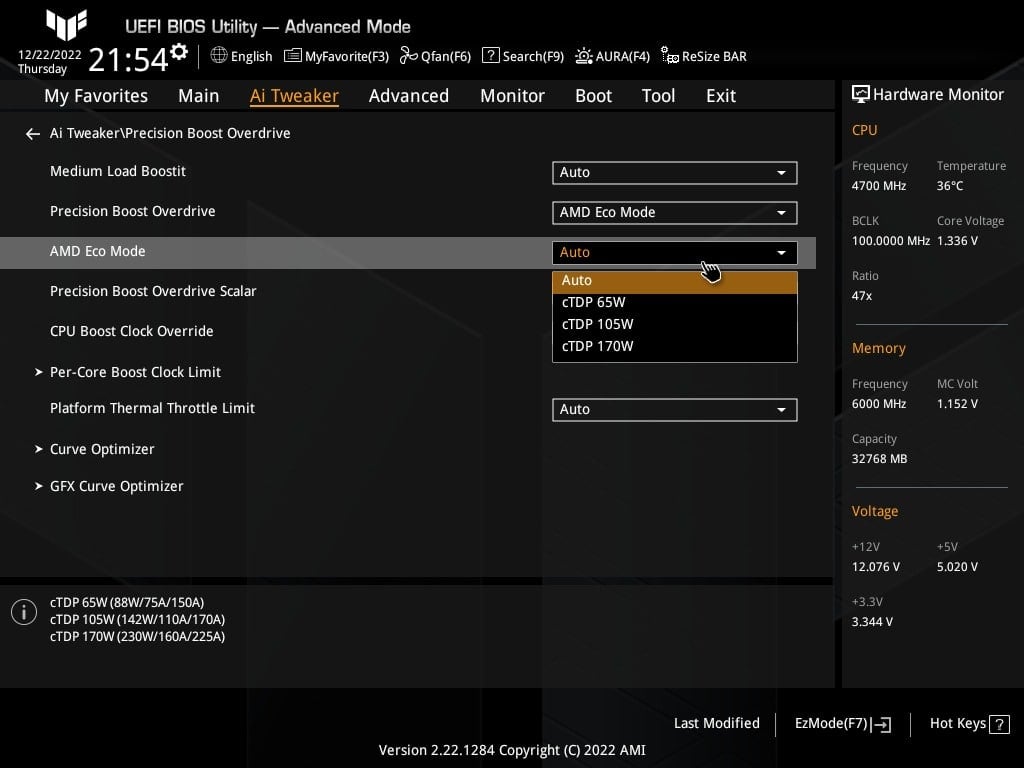Switch to EzMode(F7)
This screenshot has height=768, width=1024.
pos(831,724)
